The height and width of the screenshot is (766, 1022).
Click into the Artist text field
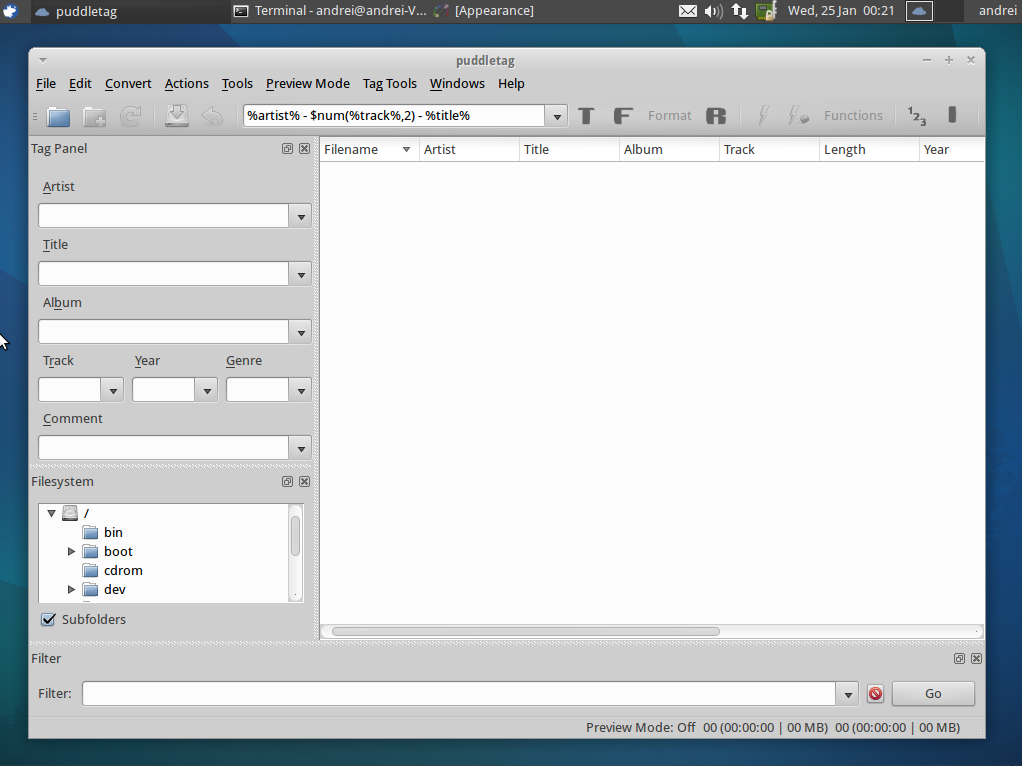164,216
